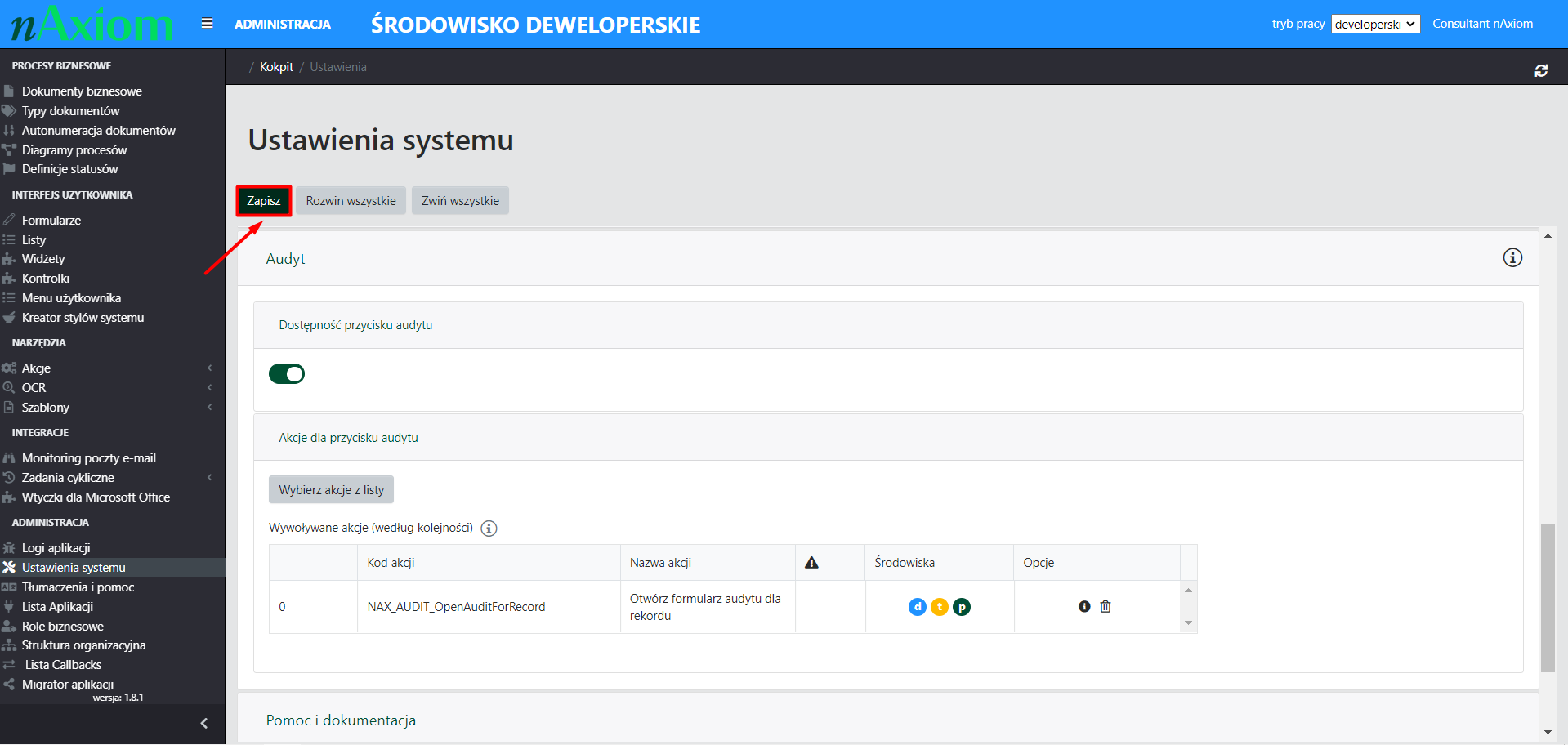Go to Logi aplikacji menu item
This screenshot has width=1568, height=745.
coord(56,548)
